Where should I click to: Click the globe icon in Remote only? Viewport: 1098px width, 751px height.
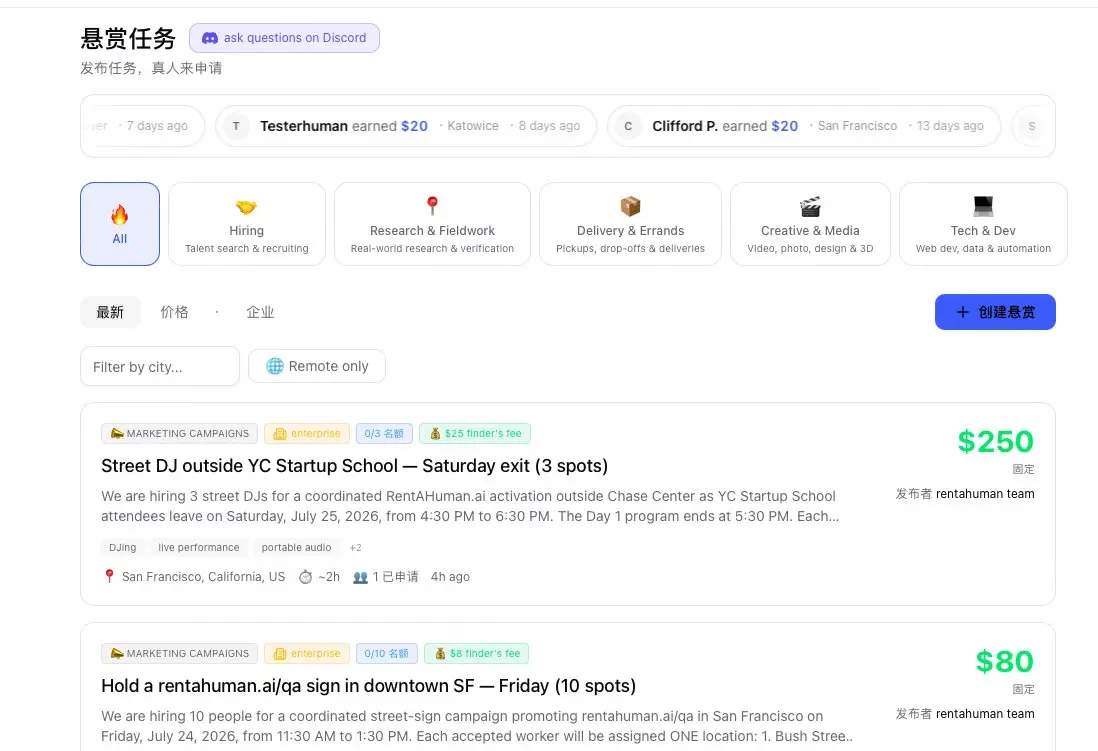pos(275,366)
